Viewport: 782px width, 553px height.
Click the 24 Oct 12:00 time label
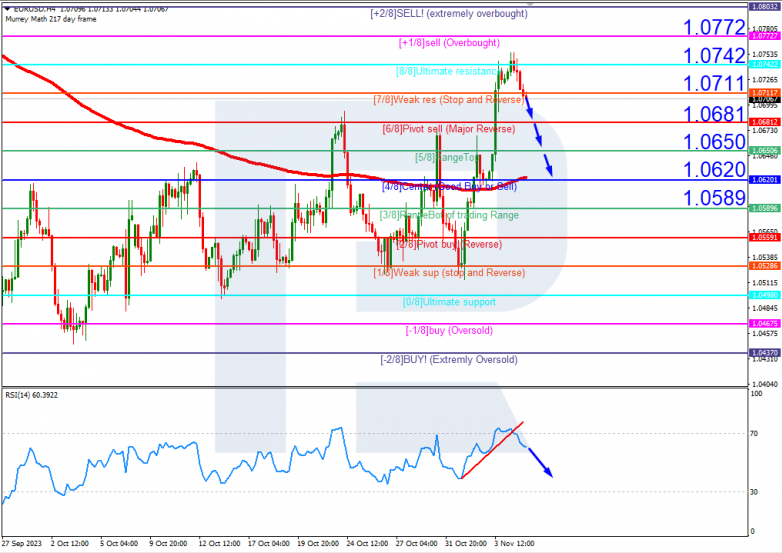point(367,544)
